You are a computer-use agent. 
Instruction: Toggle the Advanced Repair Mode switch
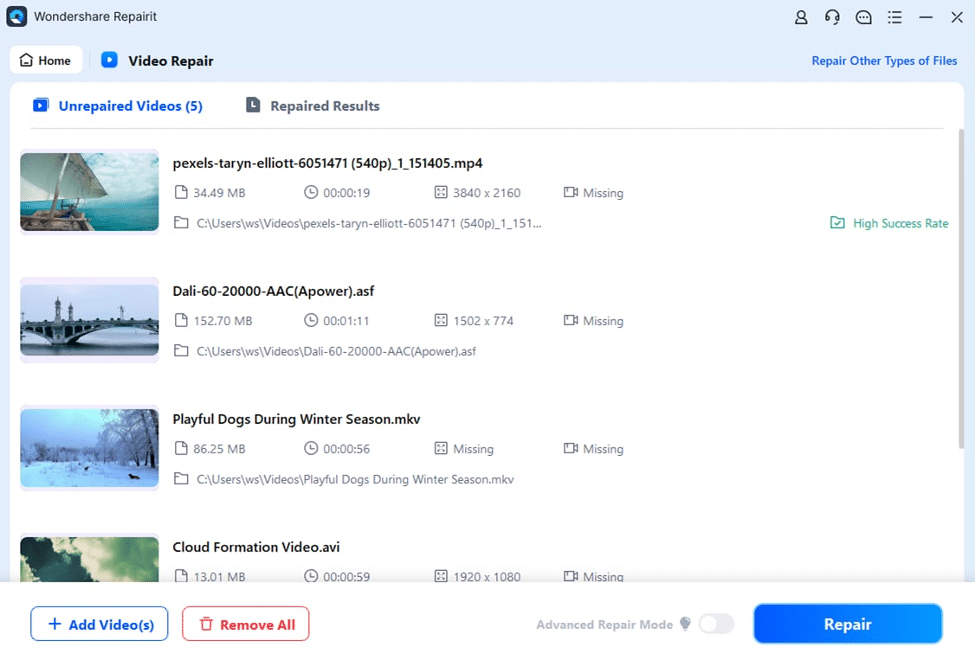(716, 624)
